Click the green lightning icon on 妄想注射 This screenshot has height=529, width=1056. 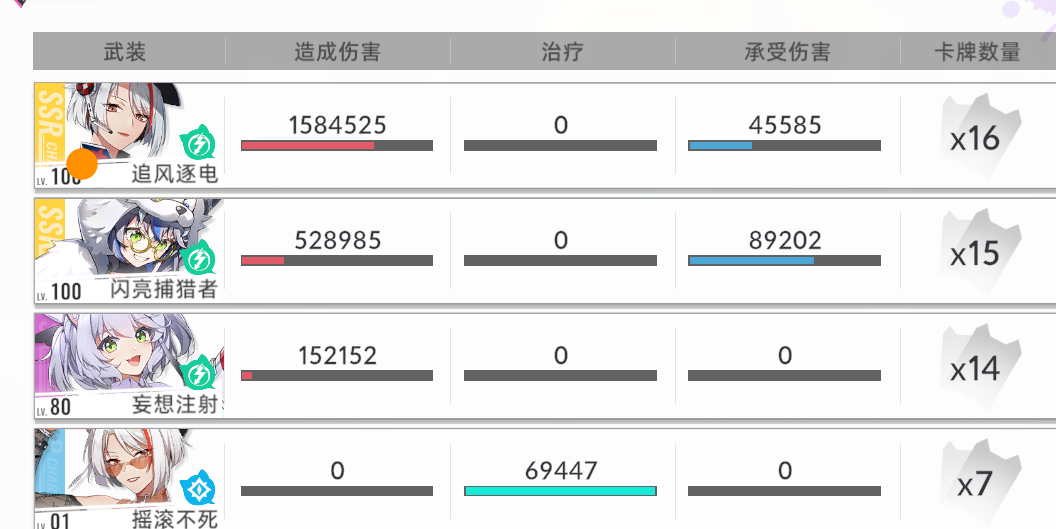(198, 374)
